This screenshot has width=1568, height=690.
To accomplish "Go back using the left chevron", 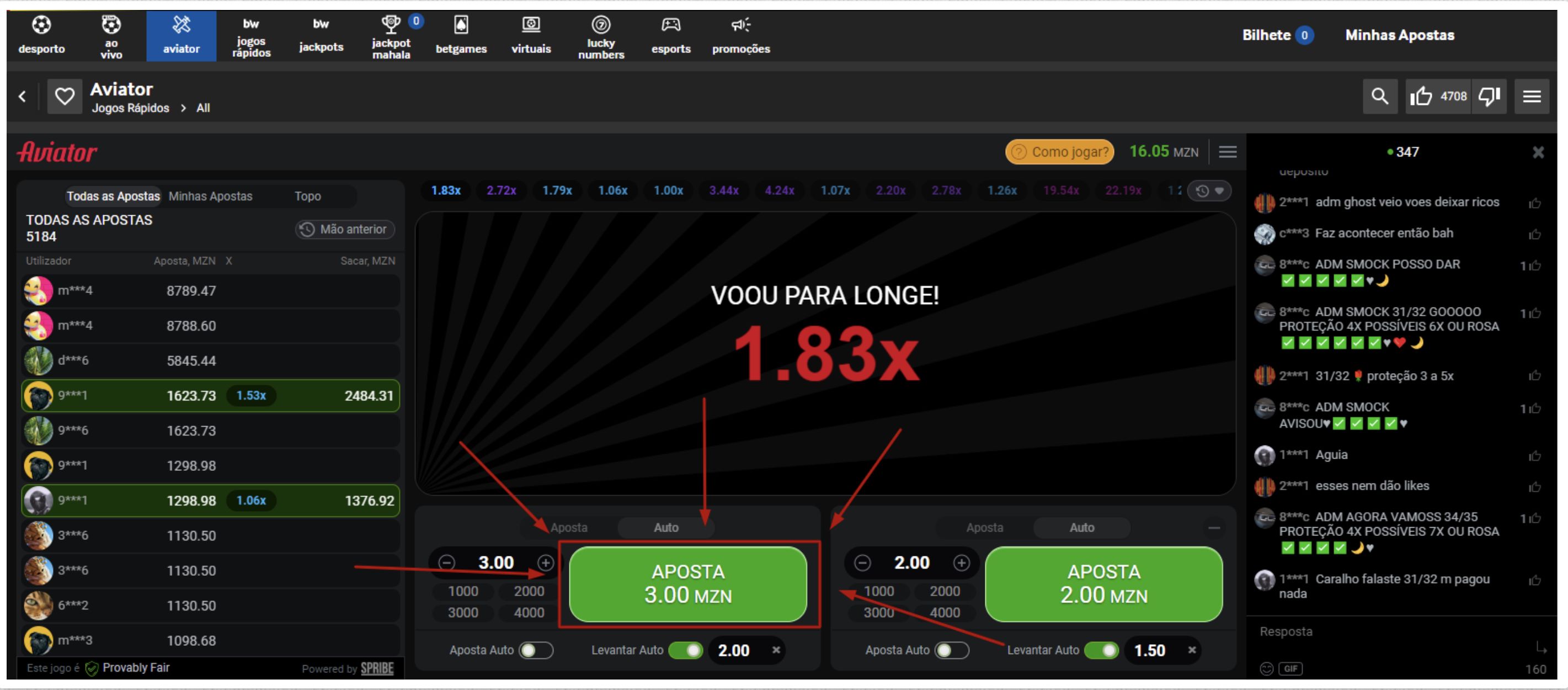I will tap(23, 96).
